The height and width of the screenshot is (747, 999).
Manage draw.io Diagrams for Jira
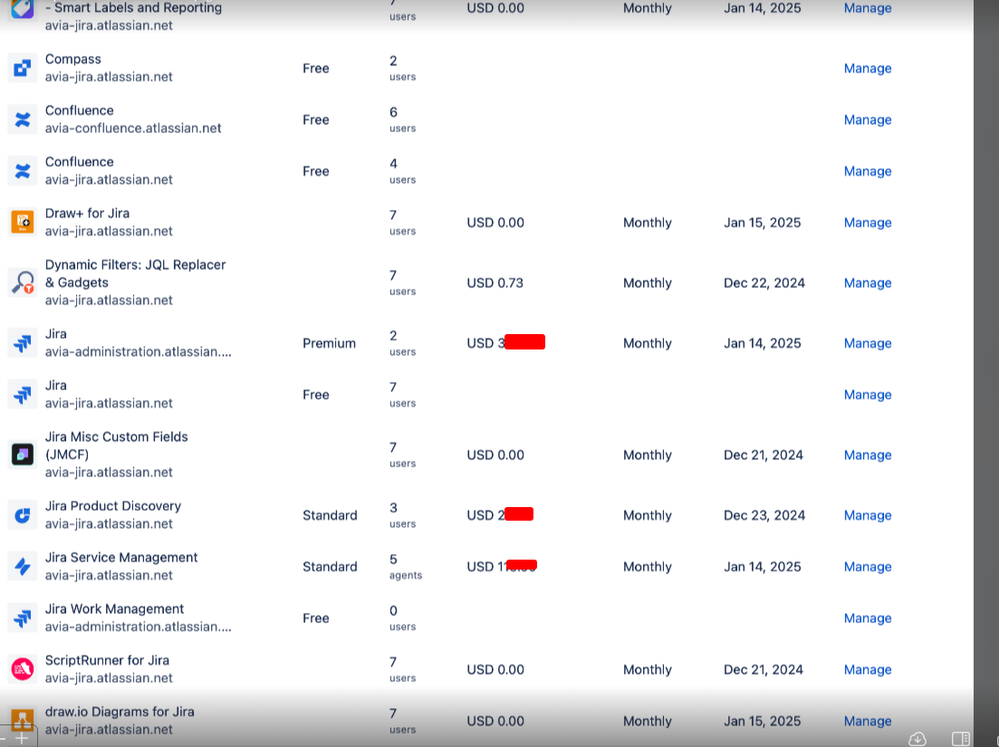[867, 721]
